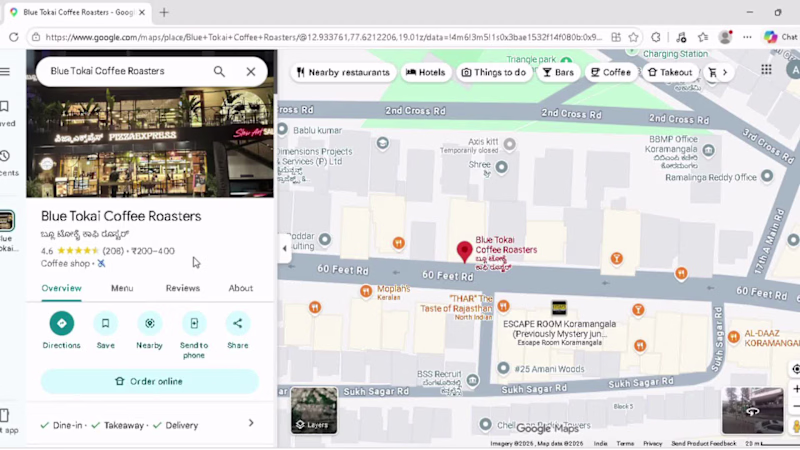This screenshot has height=450, width=800.
Task: Click the #25 Amani Woods marker
Action: (x=503, y=368)
